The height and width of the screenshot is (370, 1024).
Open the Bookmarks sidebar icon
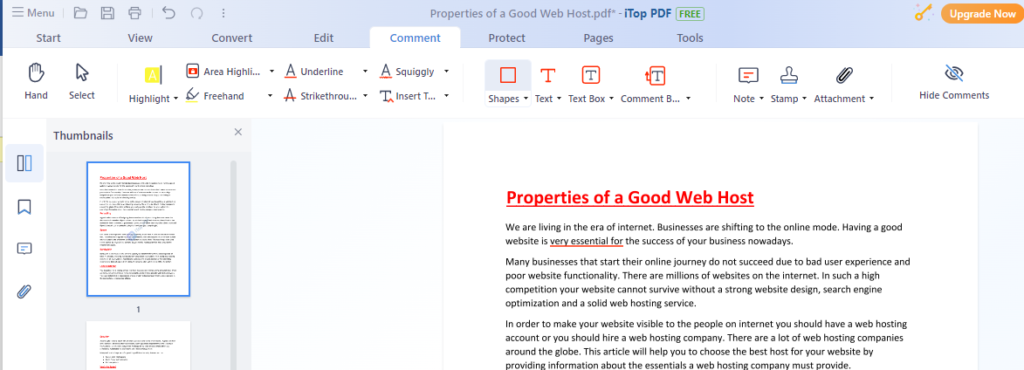(24, 207)
